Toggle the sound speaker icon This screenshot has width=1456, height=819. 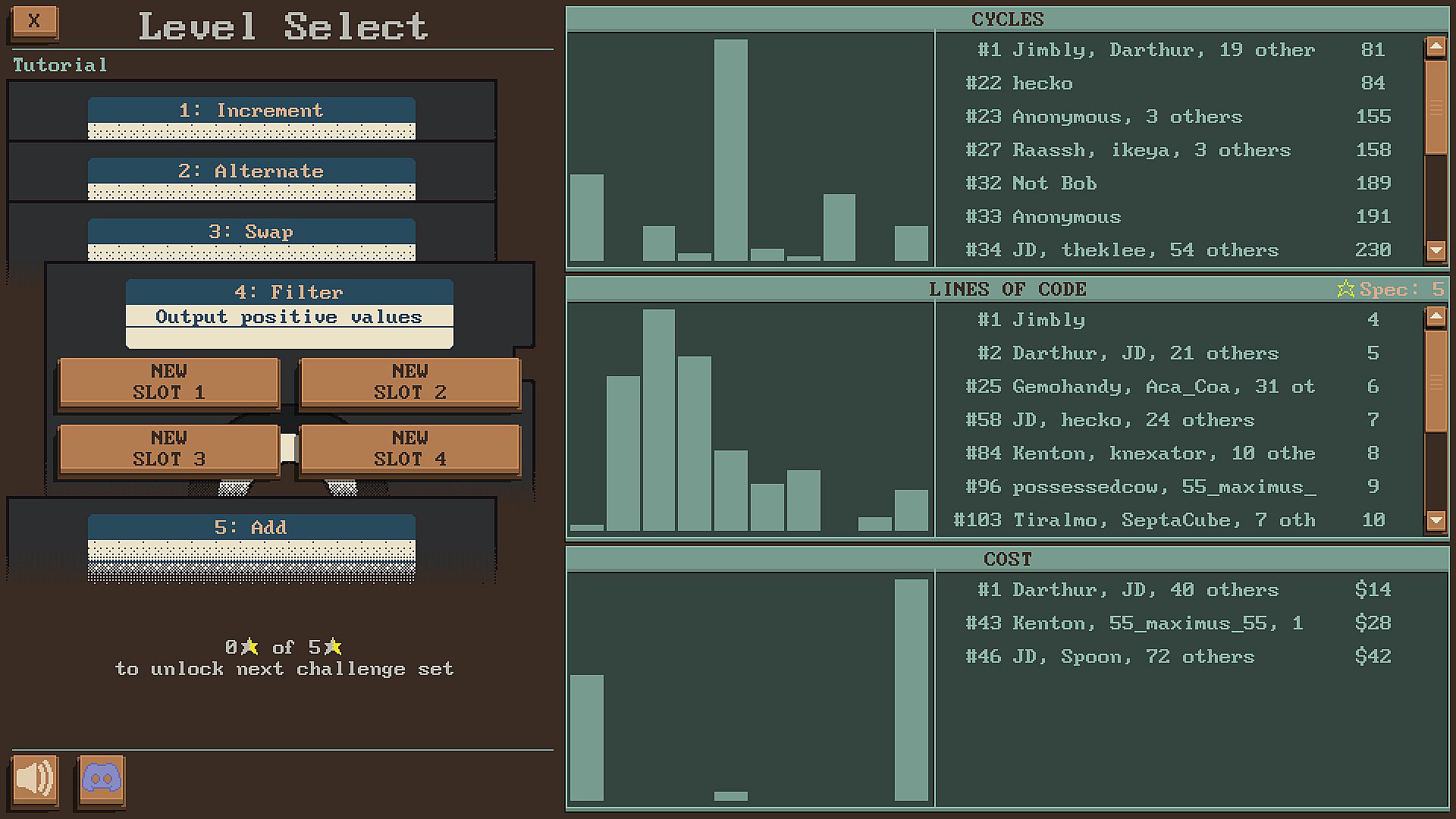[x=35, y=779]
